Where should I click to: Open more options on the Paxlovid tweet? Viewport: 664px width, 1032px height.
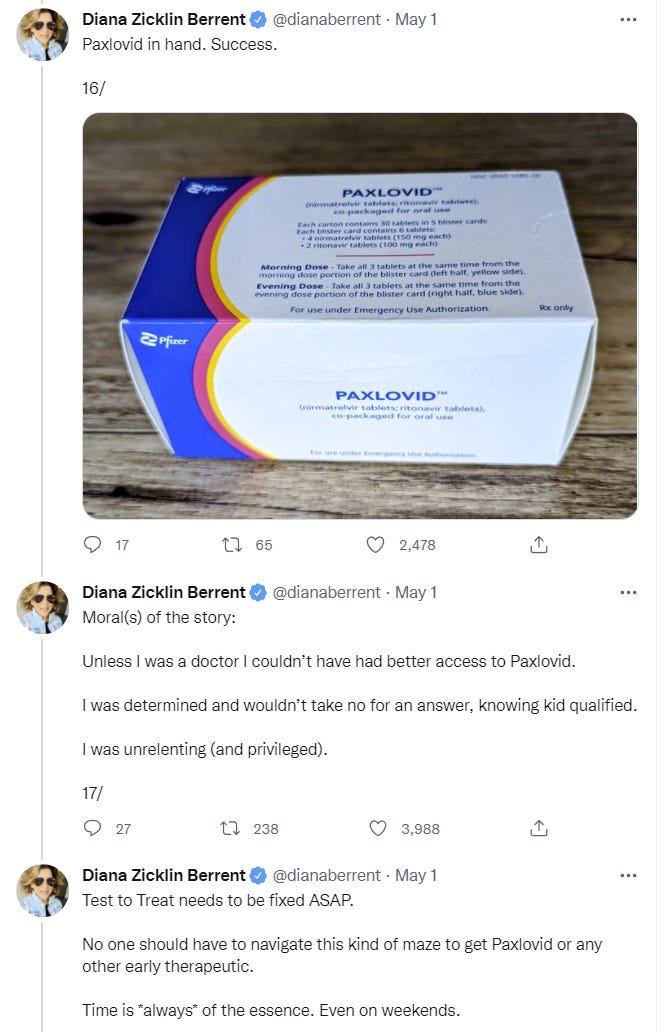click(628, 19)
